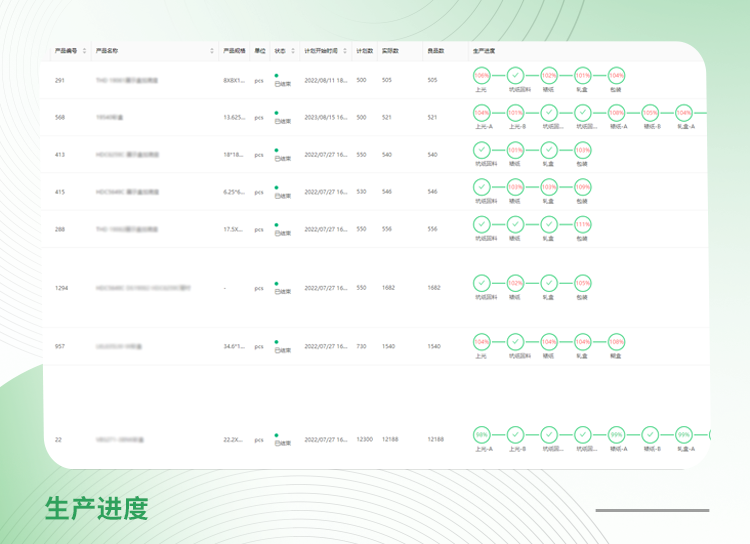Select product number 1294 cell
The image size is (750, 544).
click(62, 288)
